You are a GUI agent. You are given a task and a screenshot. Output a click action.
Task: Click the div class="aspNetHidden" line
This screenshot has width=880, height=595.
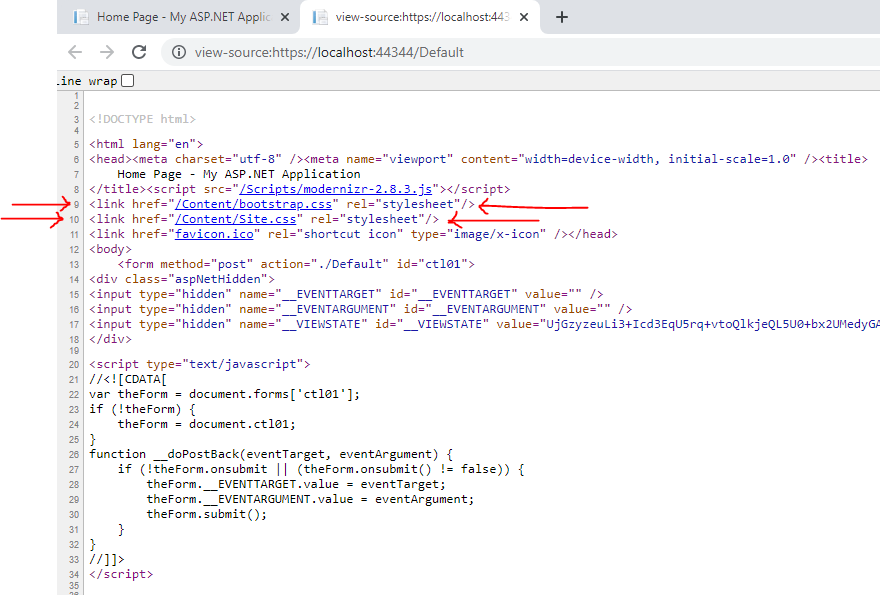point(182,279)
